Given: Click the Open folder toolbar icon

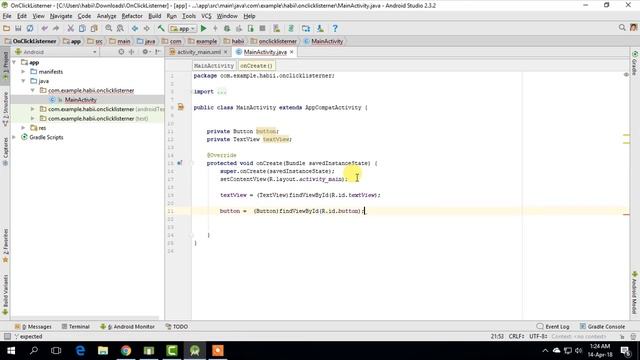Looking at the screenshot, I should [6, 29].
